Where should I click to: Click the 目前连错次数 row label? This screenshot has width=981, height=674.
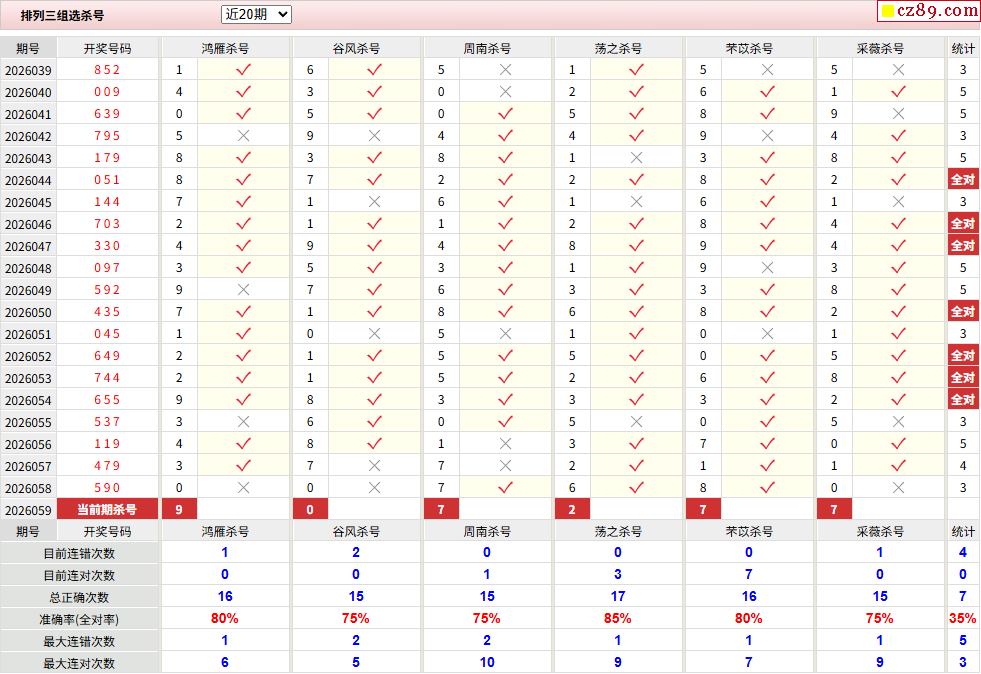[x=79, y=553]
